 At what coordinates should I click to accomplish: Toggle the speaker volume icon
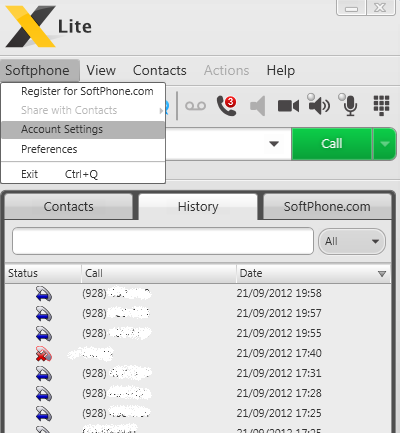click(318, 104)
